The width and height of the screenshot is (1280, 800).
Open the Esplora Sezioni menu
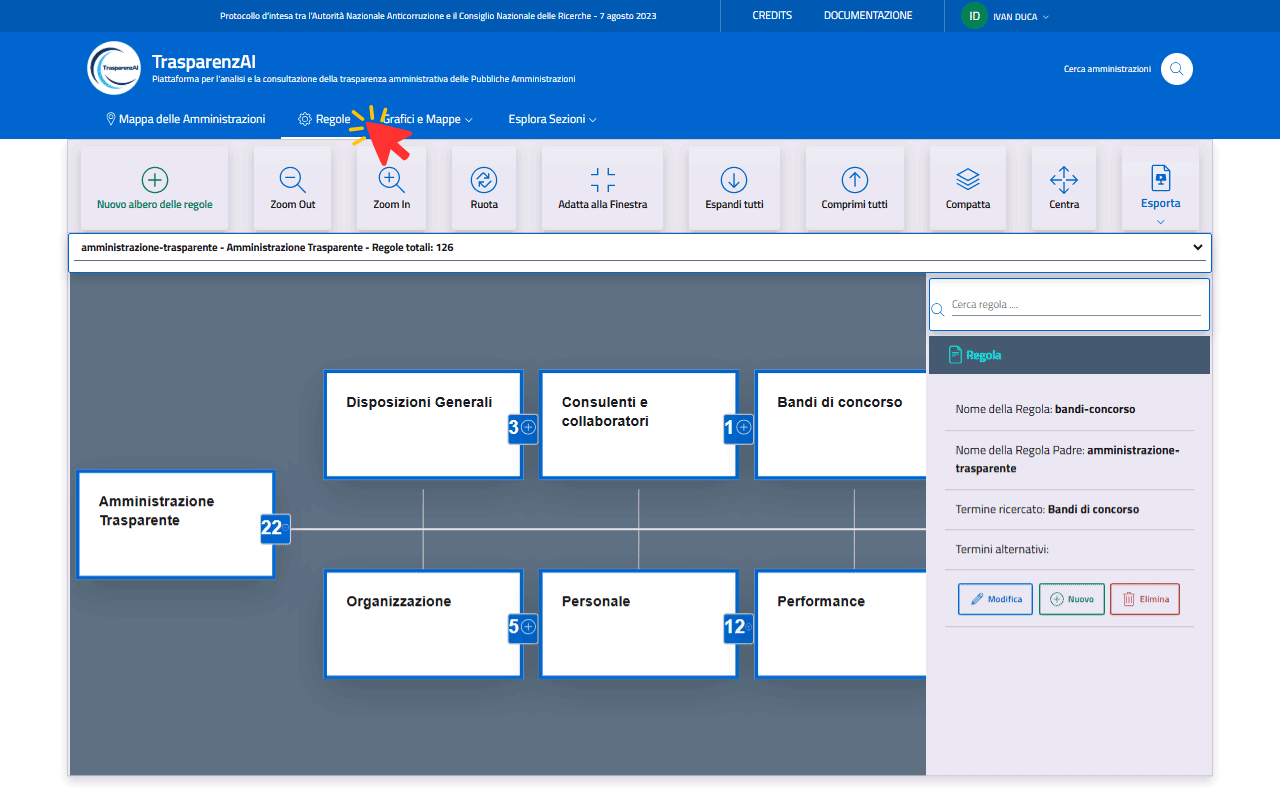pos(552,119)
